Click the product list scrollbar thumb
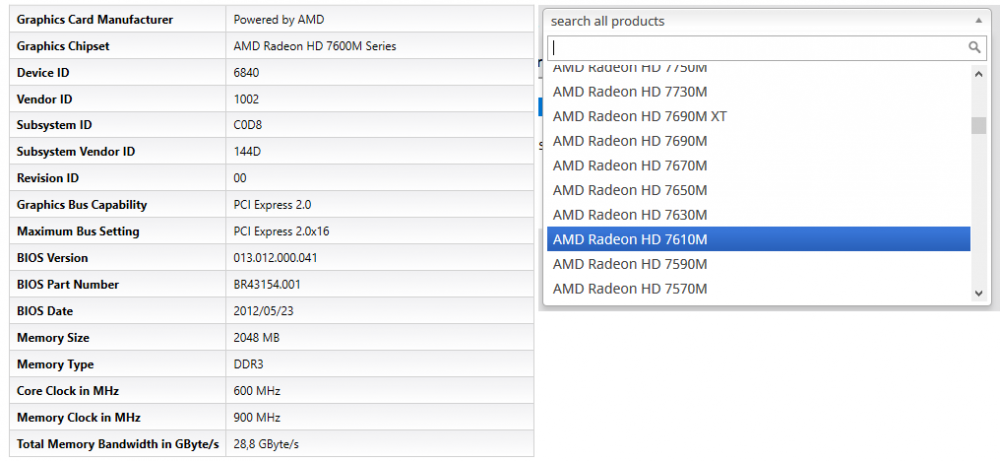1000x461 pixels. coord(979,126)
